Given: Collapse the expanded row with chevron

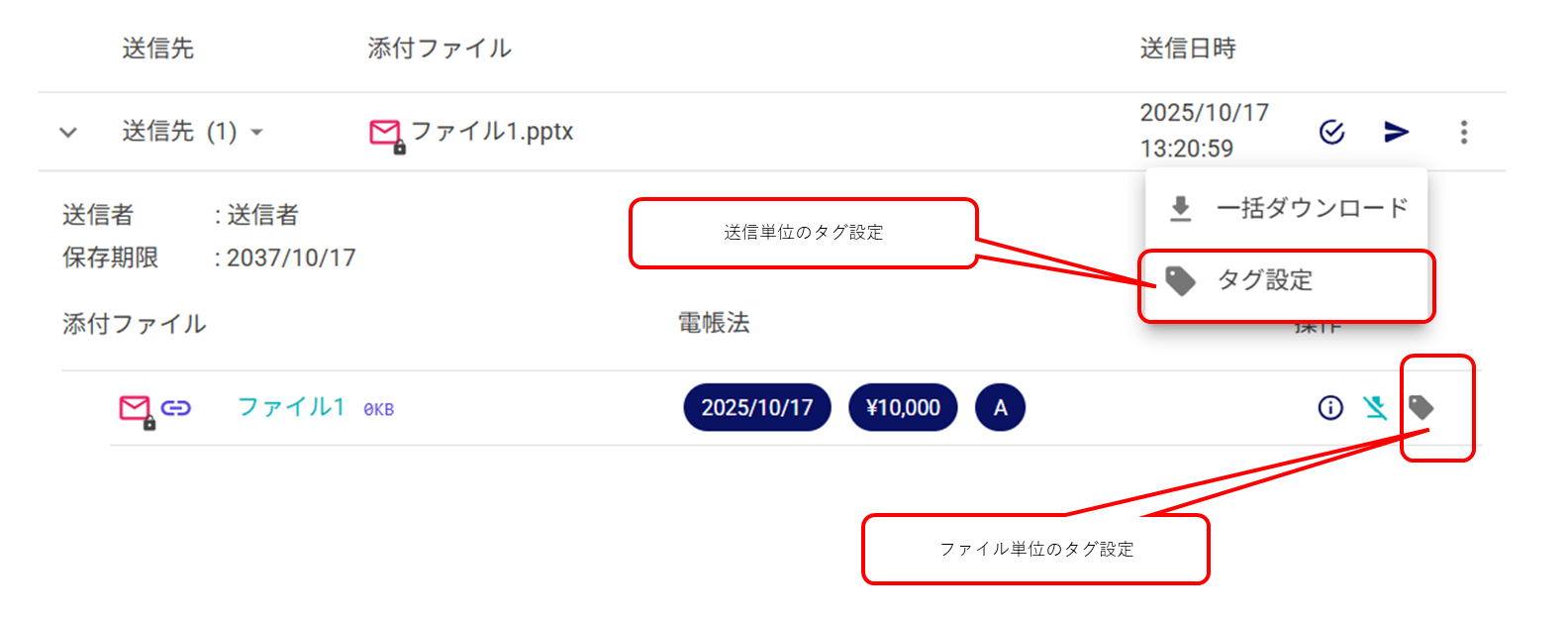Looking at the screenshot, I should click(68, 132).
